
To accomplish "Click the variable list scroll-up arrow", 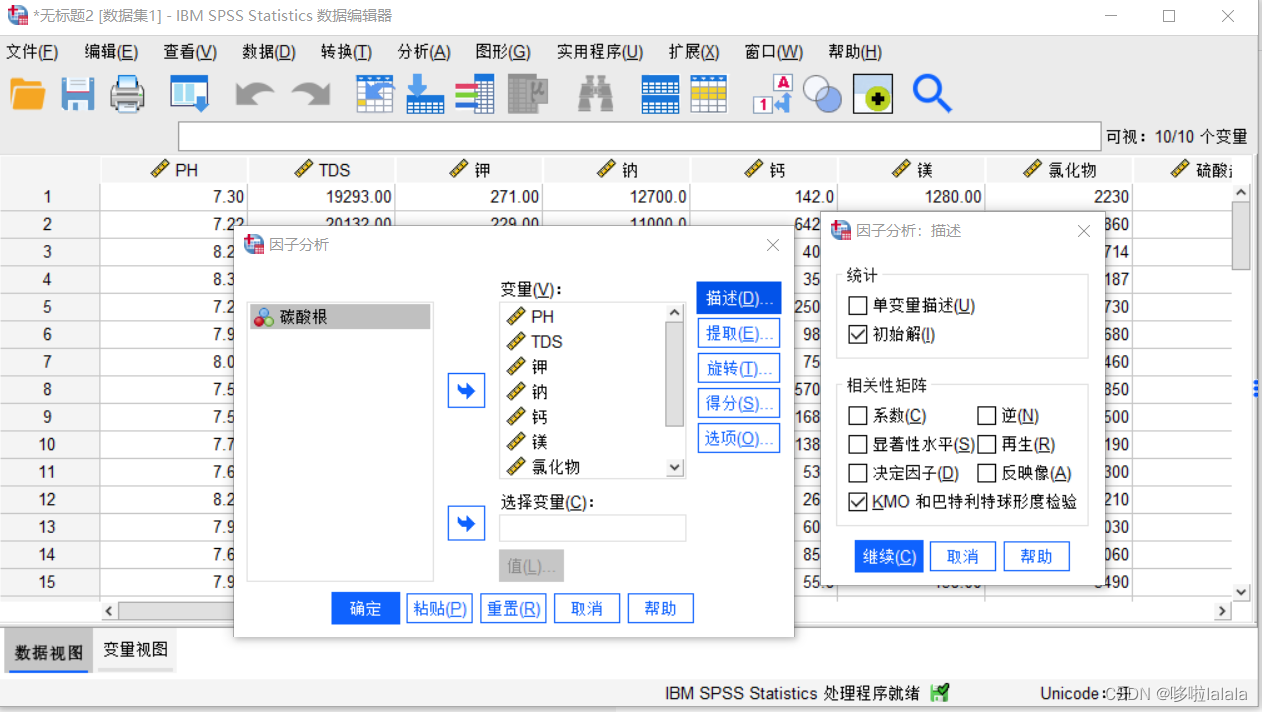I will [x=675, y=313].
